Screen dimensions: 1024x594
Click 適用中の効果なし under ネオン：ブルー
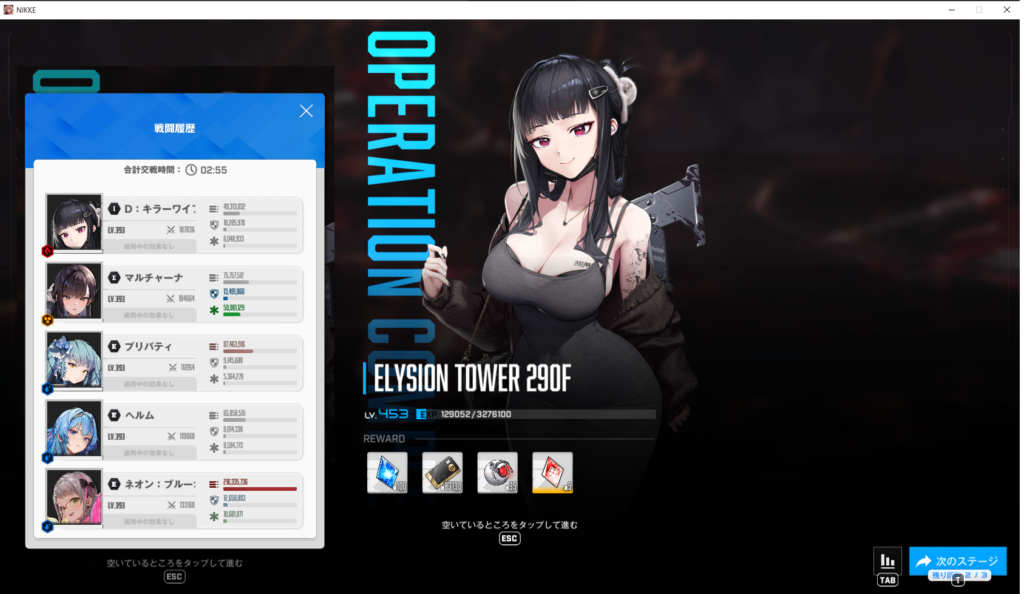click(149, 522)
